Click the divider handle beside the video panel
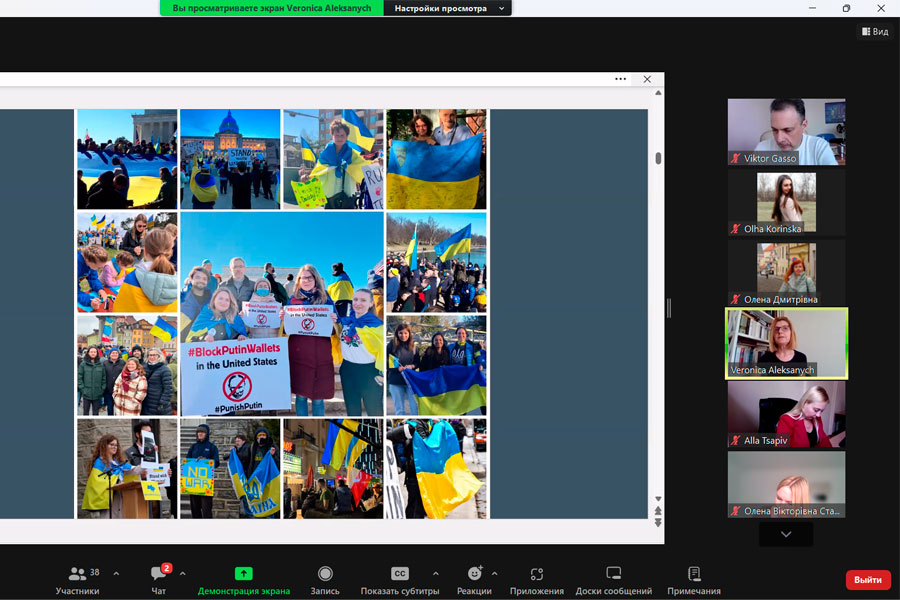This screenshot has width=900, height=600. [x=669, y=308]
